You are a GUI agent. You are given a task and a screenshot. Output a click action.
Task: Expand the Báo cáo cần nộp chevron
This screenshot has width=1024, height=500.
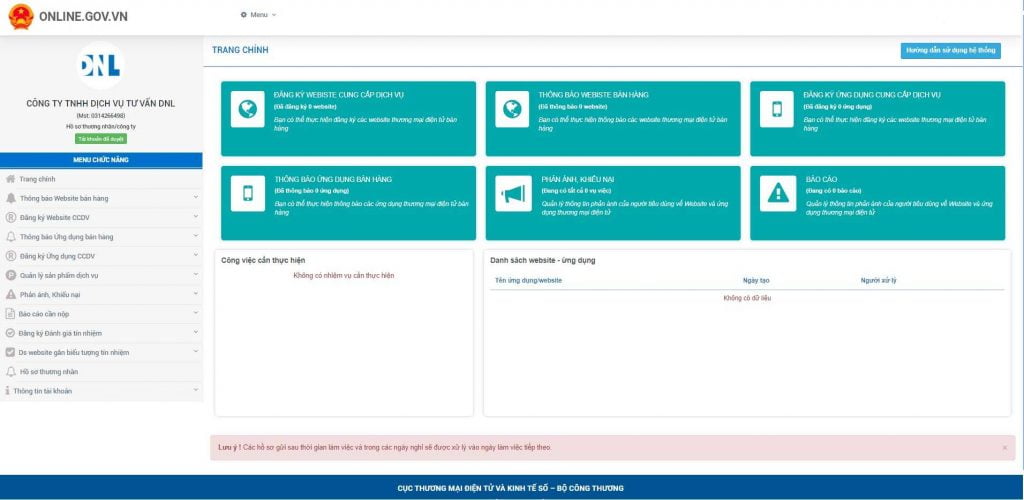195,313
